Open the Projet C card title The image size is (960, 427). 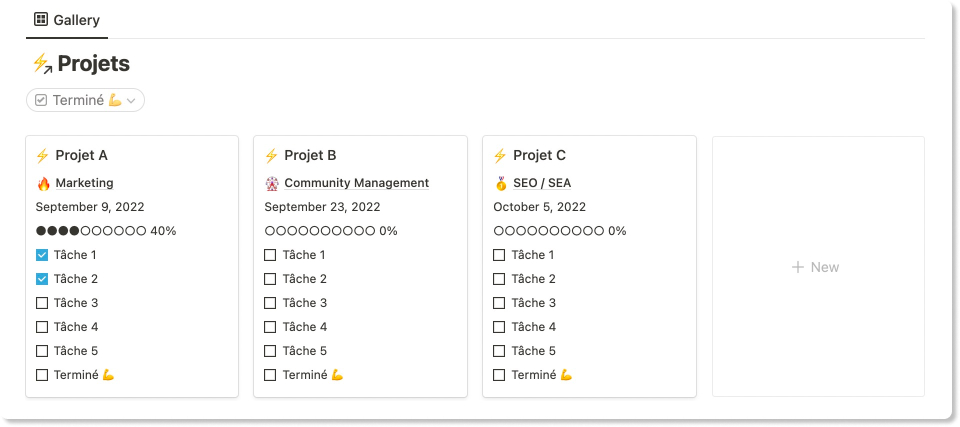pos(539,155)
